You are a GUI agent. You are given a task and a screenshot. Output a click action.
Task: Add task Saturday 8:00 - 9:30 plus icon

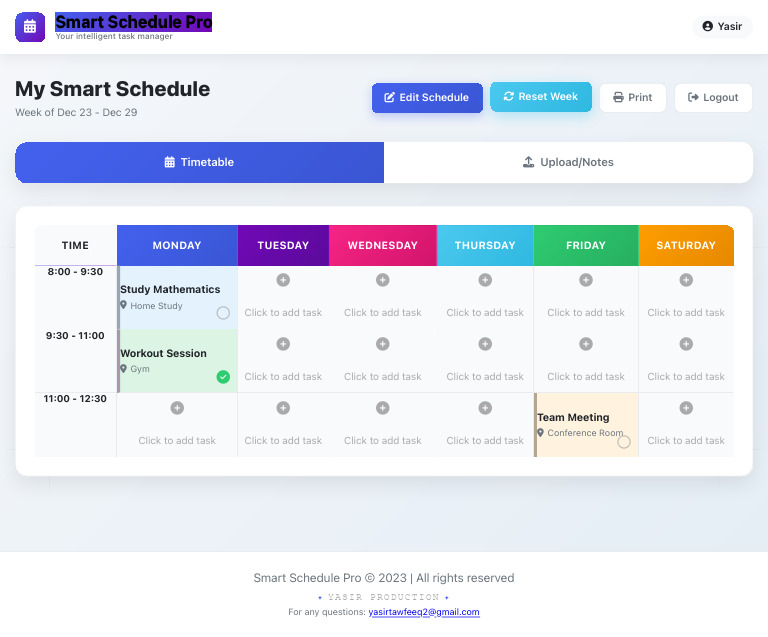tap(686, 280)
